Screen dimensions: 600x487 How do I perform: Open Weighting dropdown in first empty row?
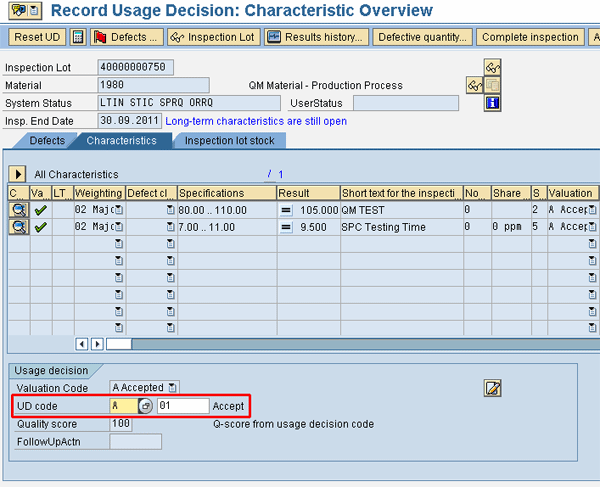[x=119, y=243]
